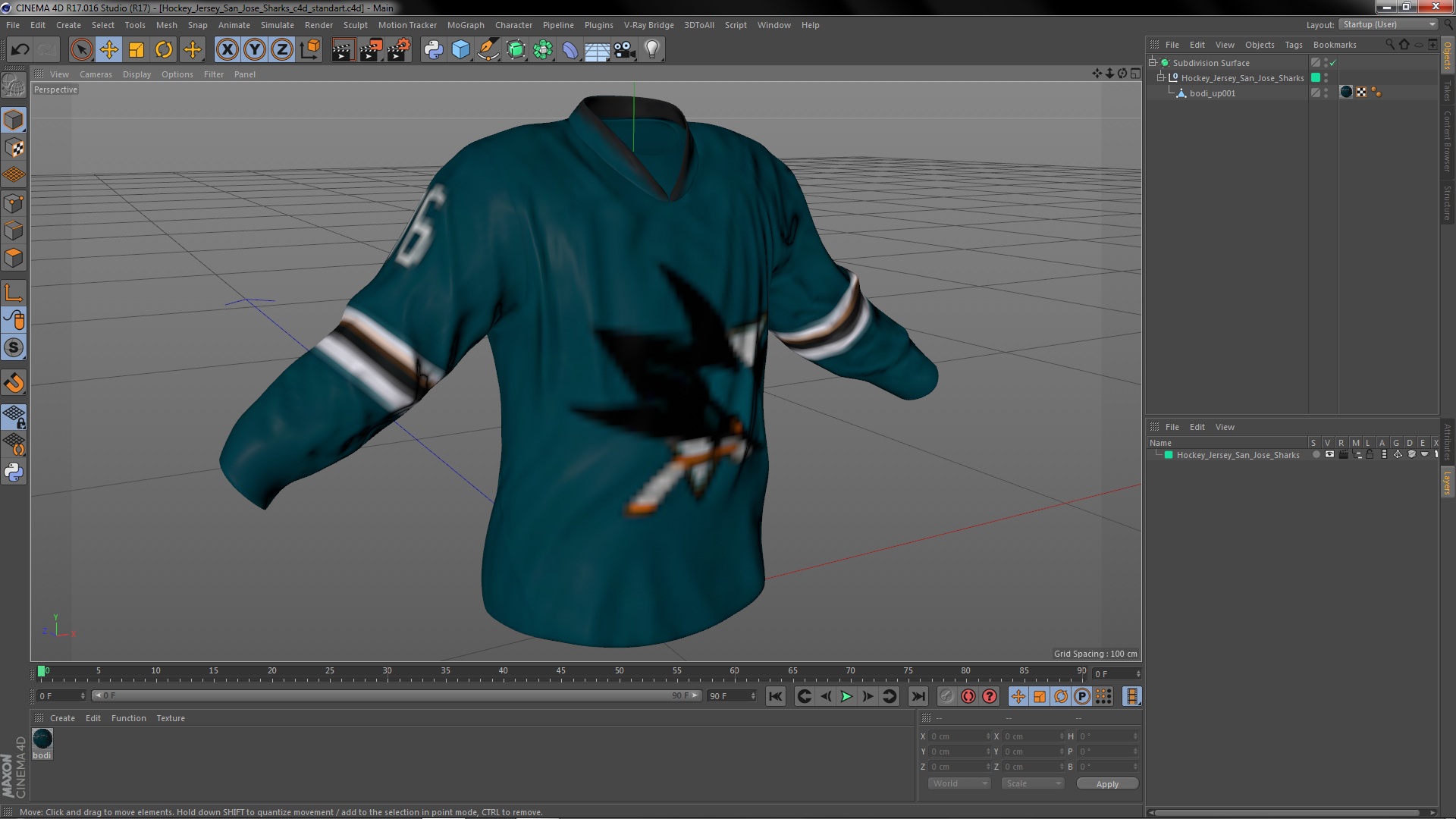Viewport: 1456px width, 819px height.
Task: Record active objects keyframe
Action: 947,696
